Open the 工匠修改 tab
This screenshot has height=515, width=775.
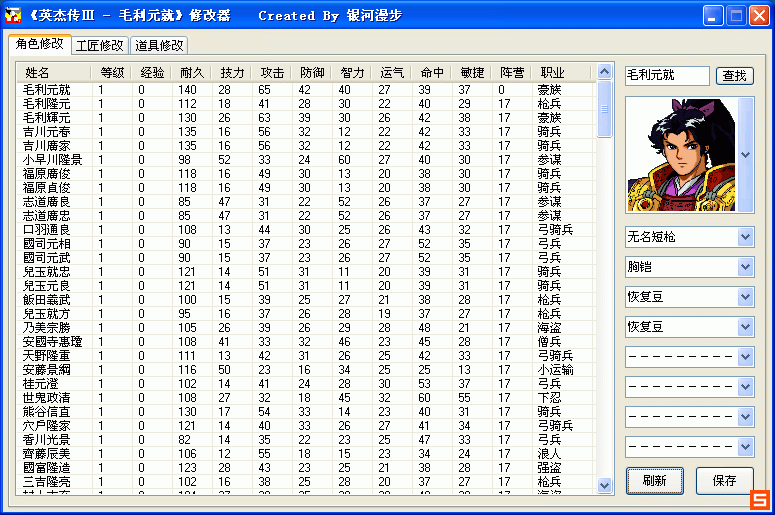tap(100, 45)
